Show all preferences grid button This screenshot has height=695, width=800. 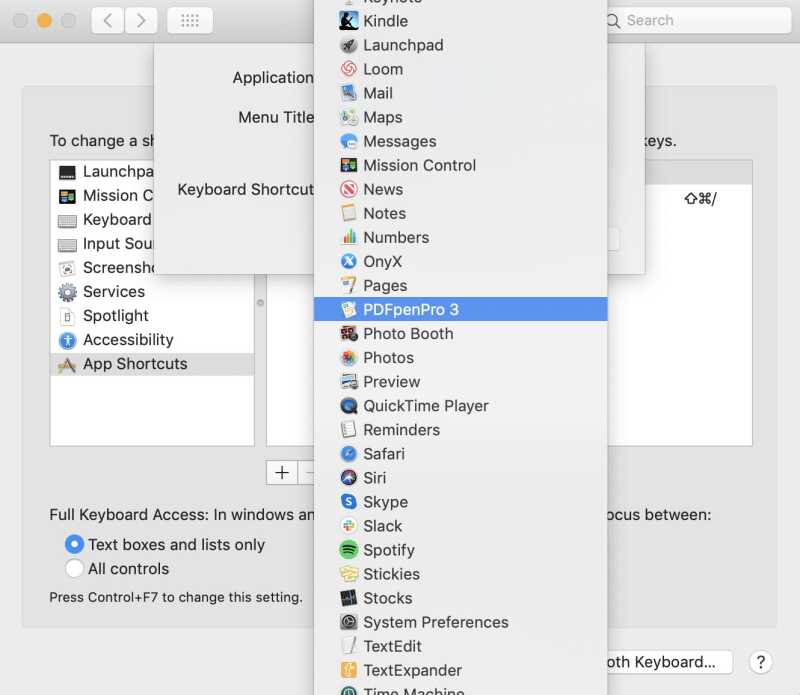(x=189, y=20)
